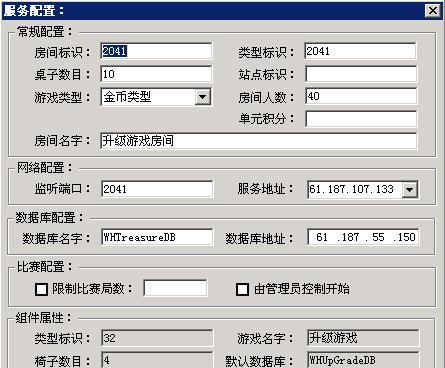Click the 默认数据库 label text
The height and width of the screenshot is (368, 445).
tap(260, 361)
